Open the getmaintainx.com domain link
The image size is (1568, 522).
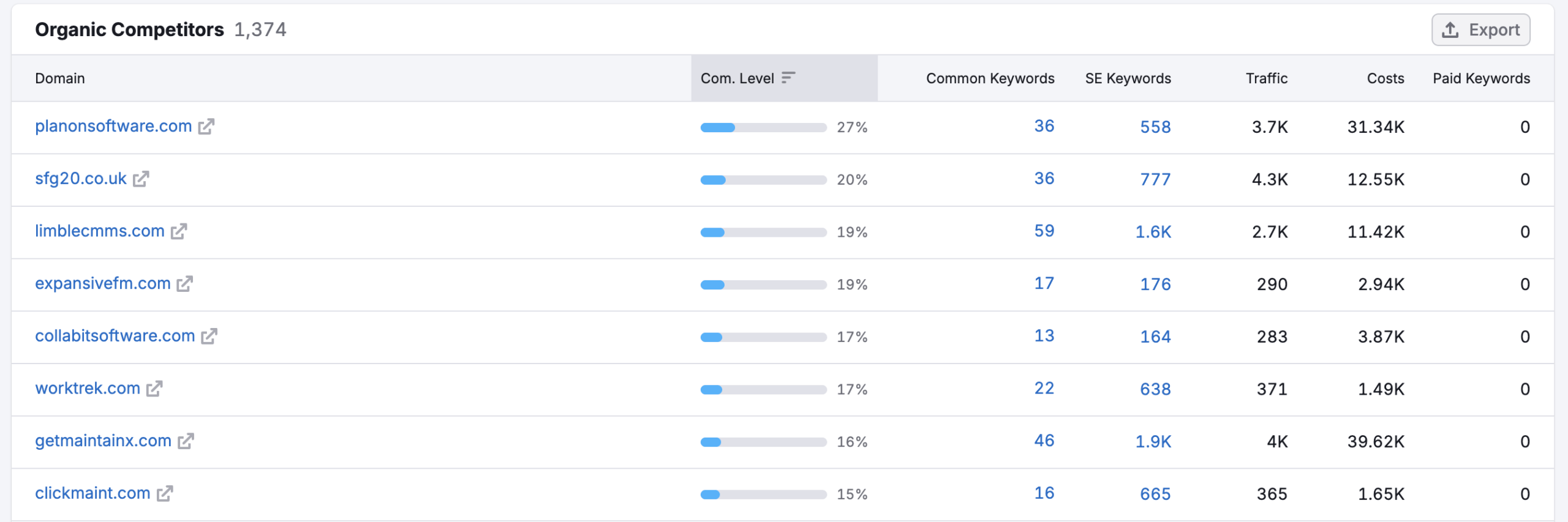103,441
